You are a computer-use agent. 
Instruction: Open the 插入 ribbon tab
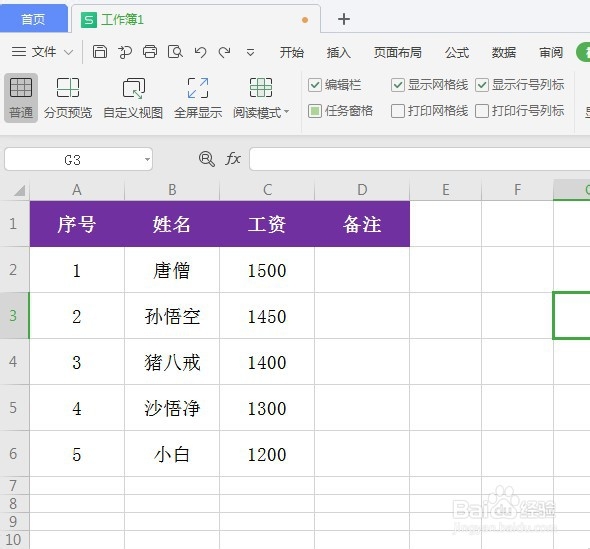pos(339,52)
